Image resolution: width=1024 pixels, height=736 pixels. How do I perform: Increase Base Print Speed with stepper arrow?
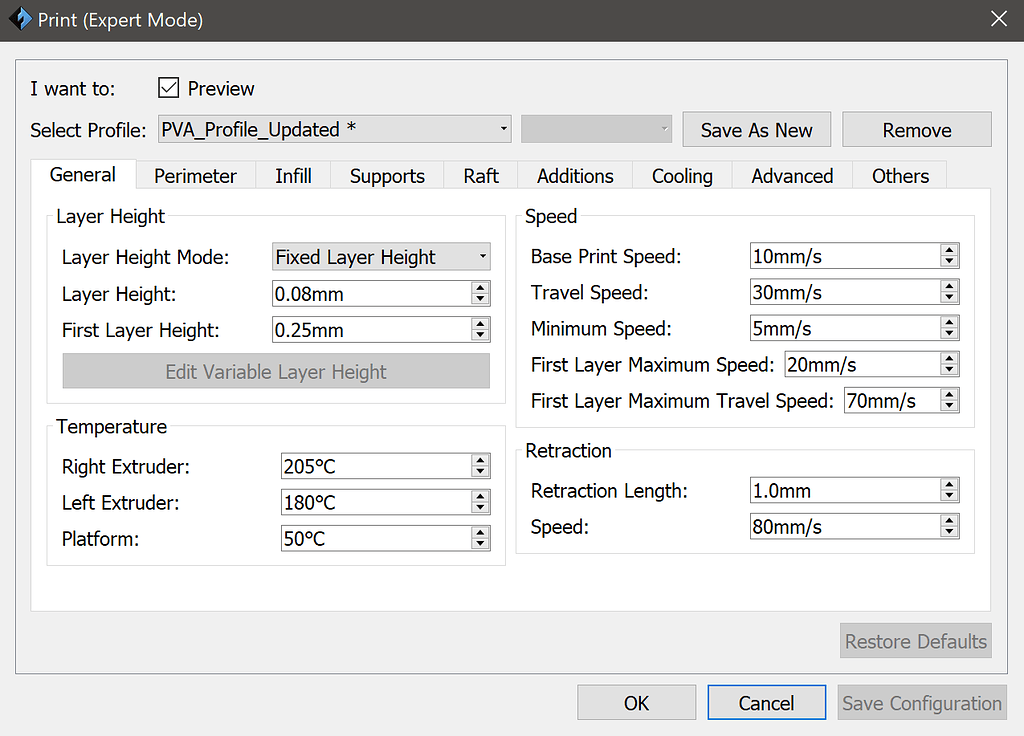tap(949, 251)
